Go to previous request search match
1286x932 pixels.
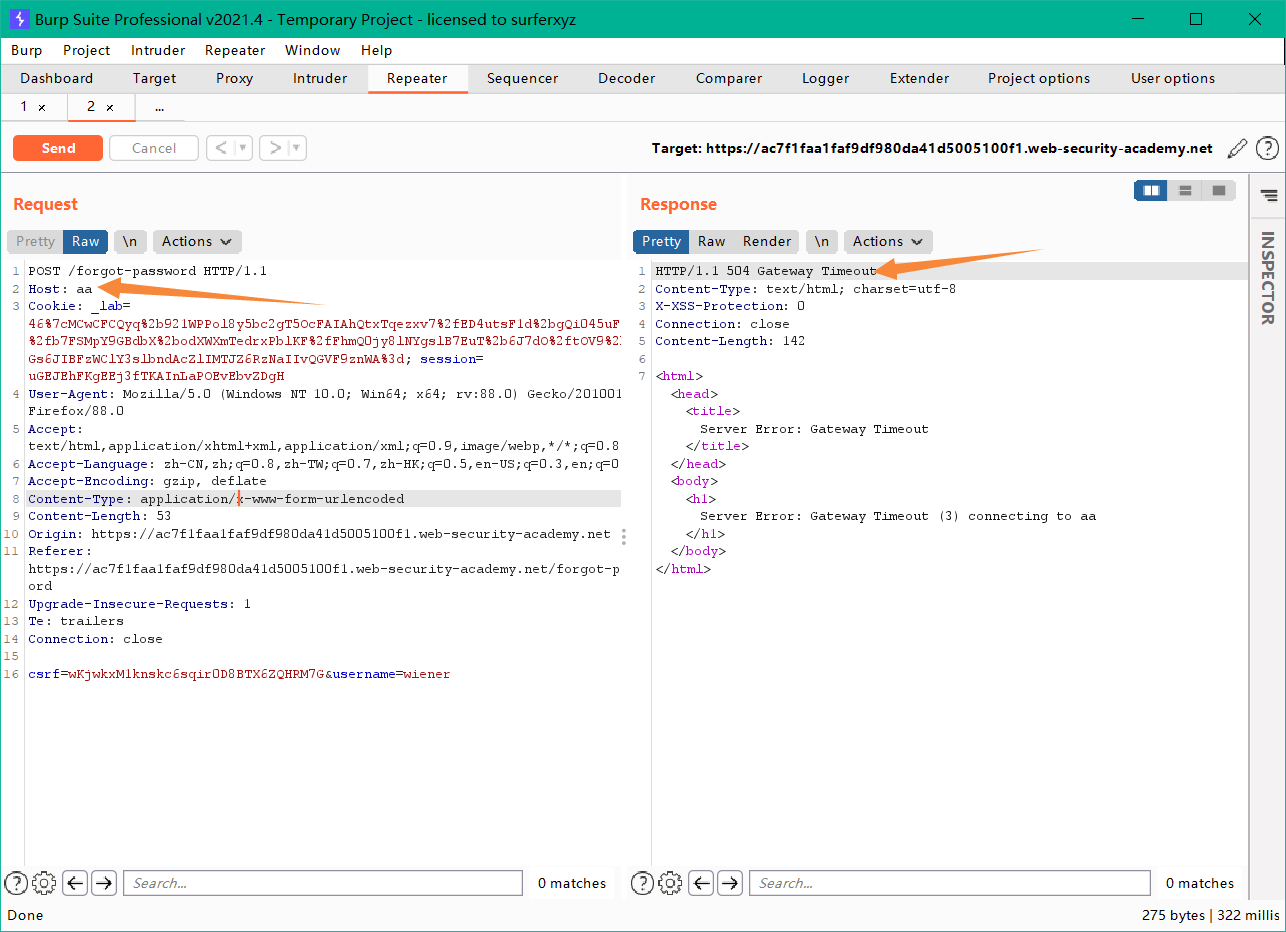pyautogui.click(x=75, y=883)
